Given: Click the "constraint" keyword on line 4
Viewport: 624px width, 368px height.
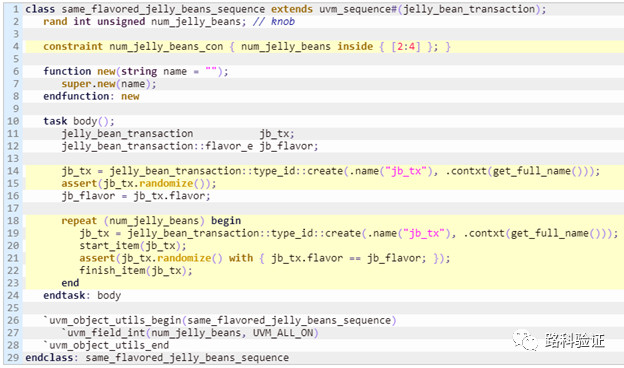Looking at the screenshot, I should 73,46.
